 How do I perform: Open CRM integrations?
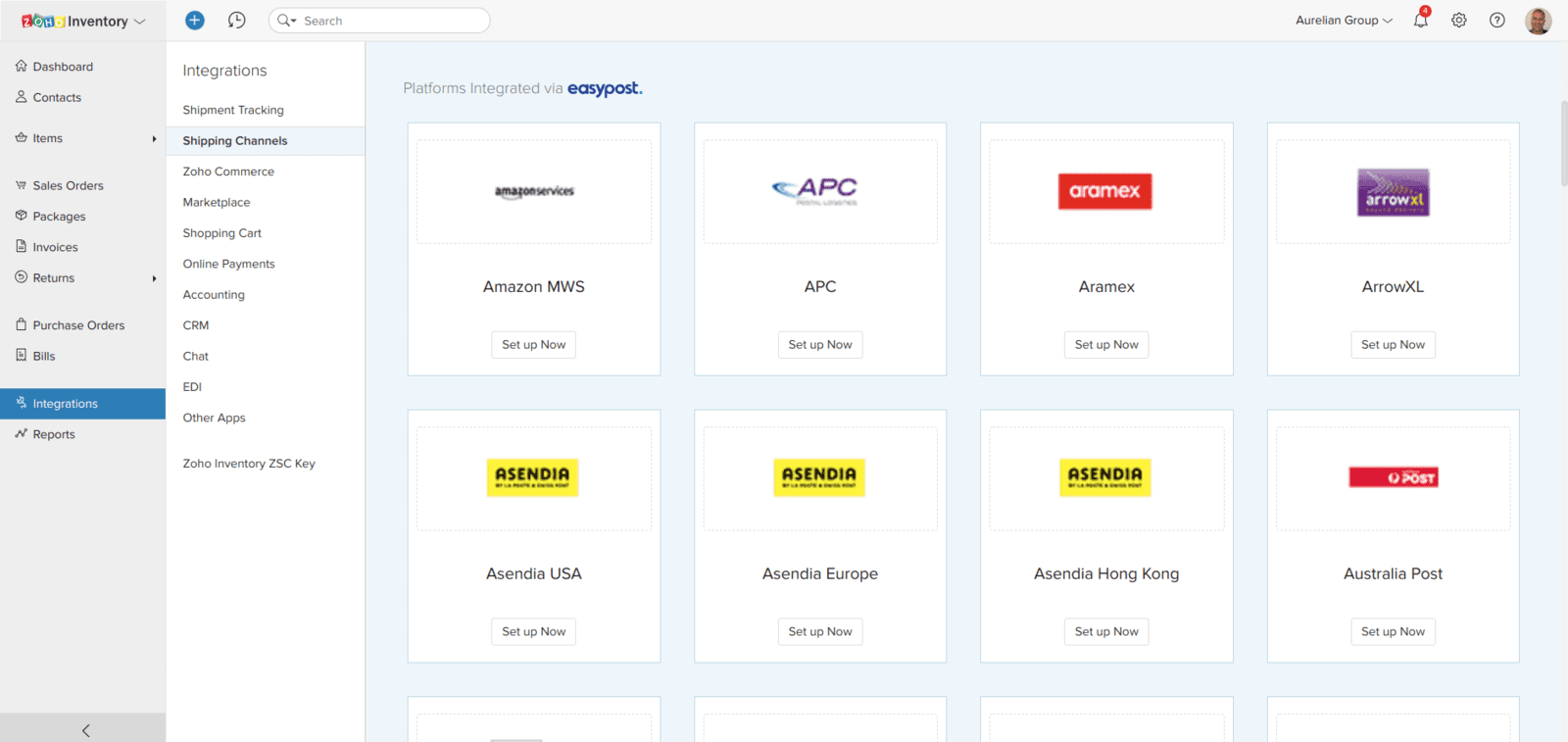click(x=196, y=325)
